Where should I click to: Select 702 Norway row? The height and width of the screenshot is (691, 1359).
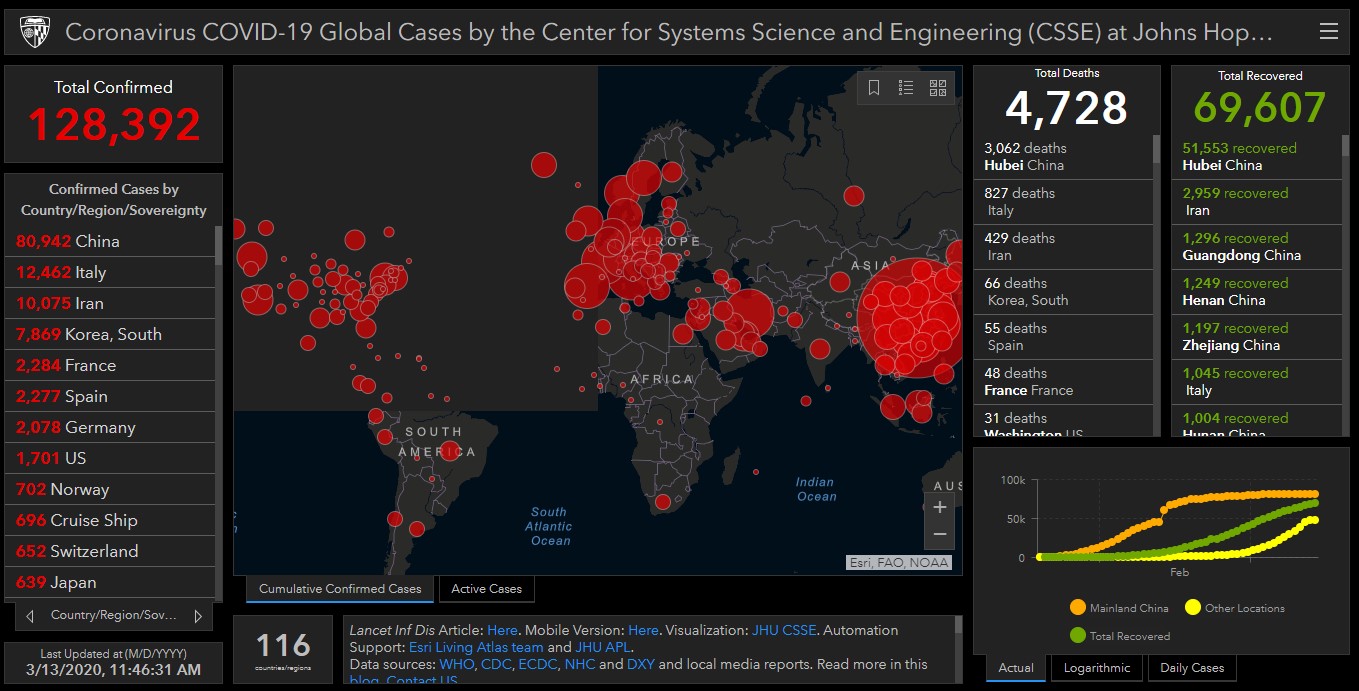110,489
